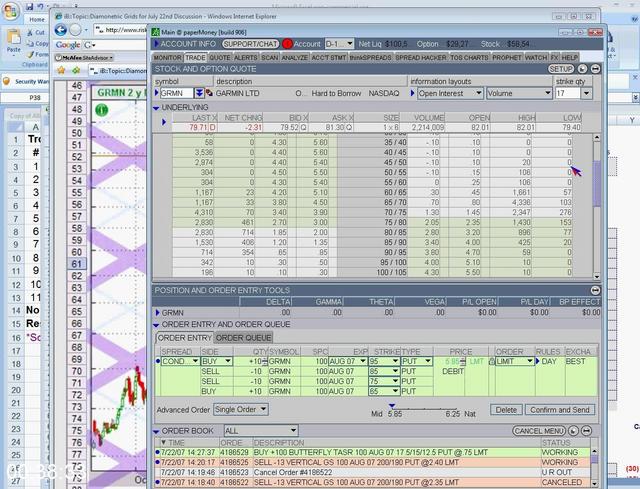The image size is (640, 489).
Task: Open the BUY side dropdown
Action: (x=216, y=362)
